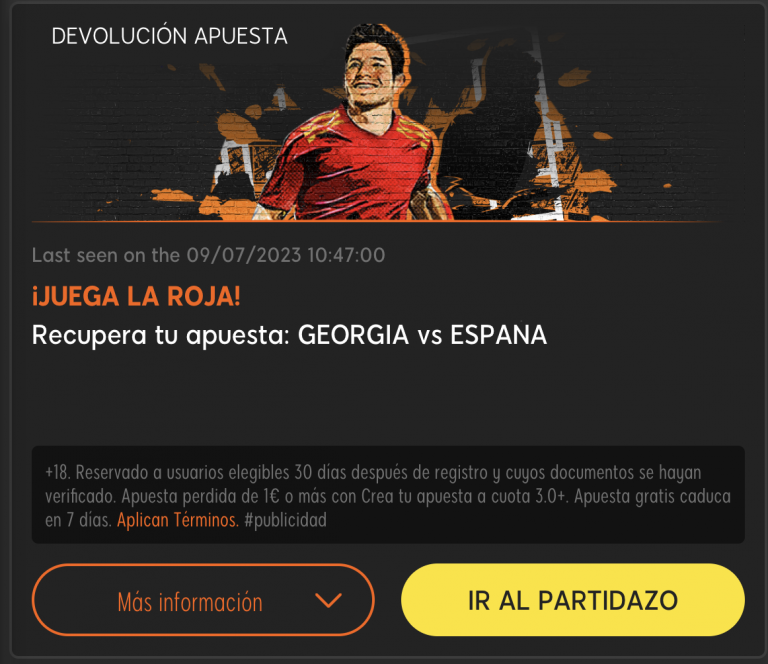Expand the Más información chevron arrow
768x664 pixels.
click(328, 600)
